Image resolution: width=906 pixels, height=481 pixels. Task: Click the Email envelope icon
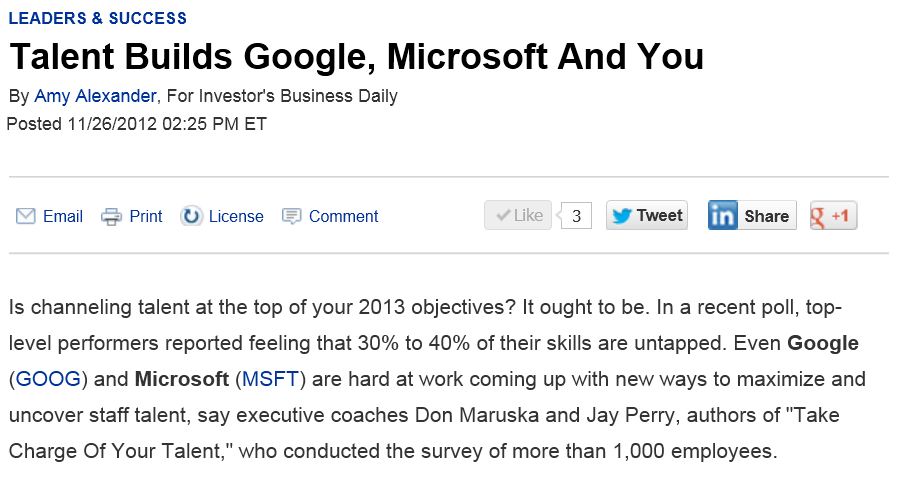(x=25, y=216)
